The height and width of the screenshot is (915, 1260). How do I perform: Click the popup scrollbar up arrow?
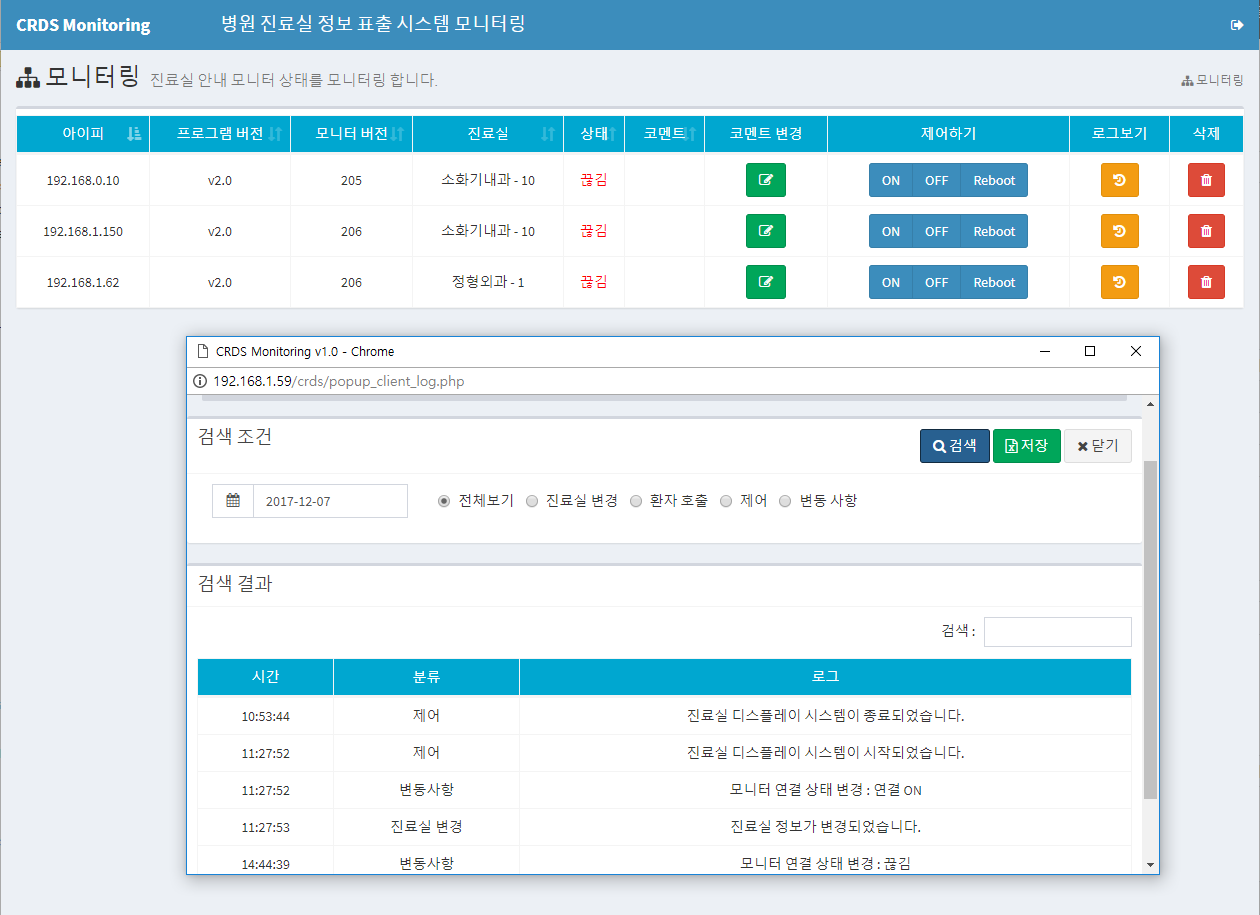pos(1150,404)
